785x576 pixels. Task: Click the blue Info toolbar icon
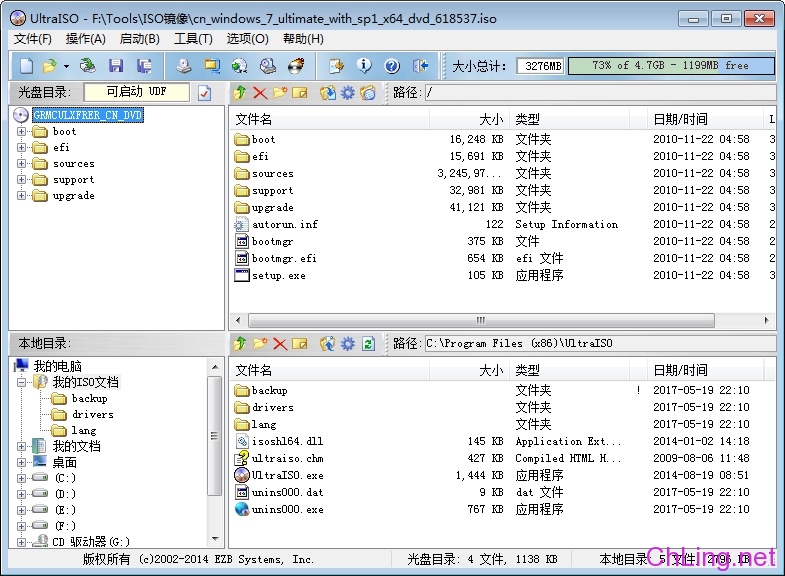[364, 66]
